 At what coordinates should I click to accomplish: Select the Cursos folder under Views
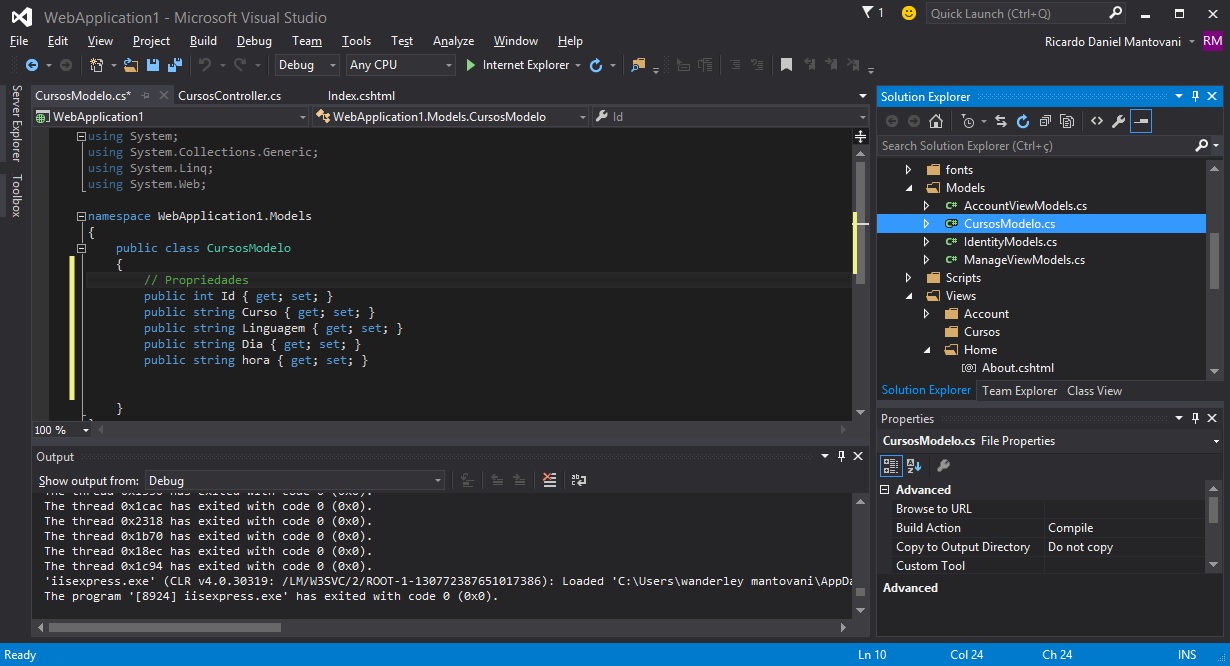(981, 332)
